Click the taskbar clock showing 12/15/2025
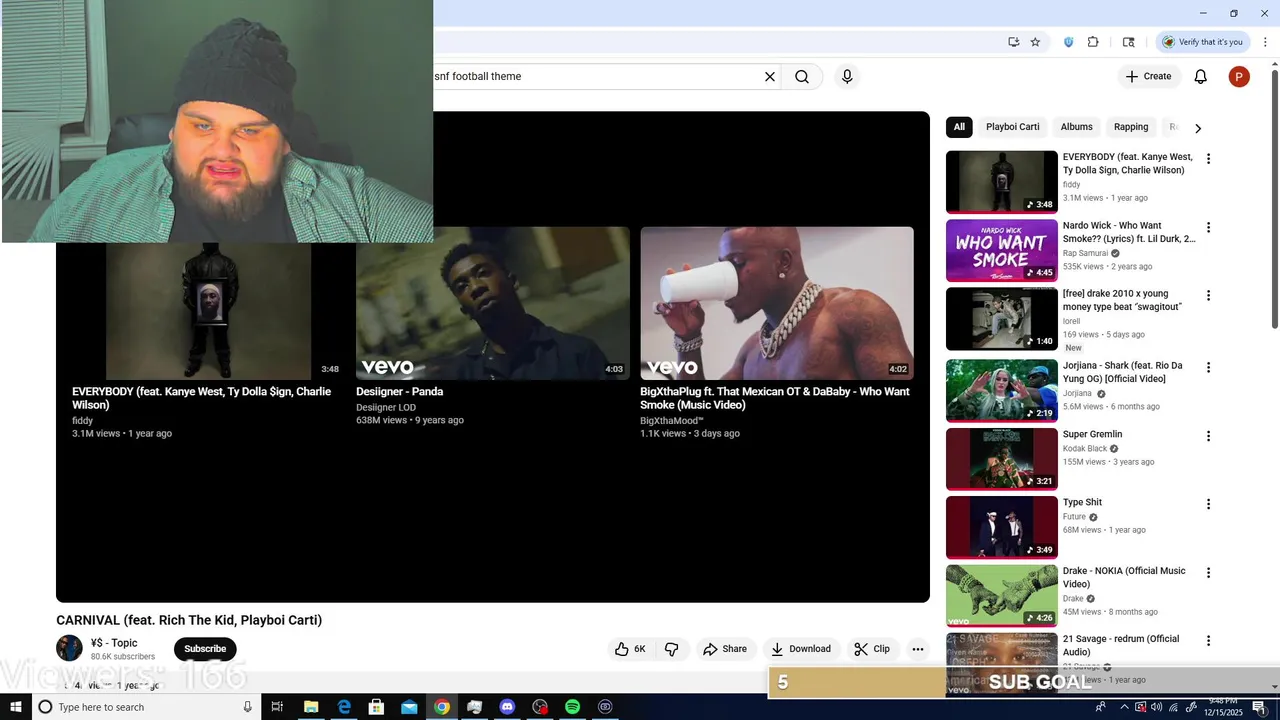Viewport: 1280px width, 720px height. [x=1222, y=707]
